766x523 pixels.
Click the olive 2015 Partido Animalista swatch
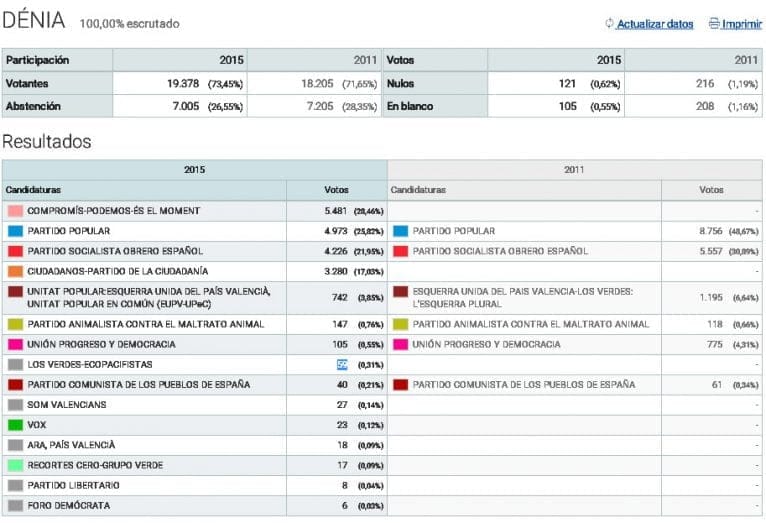15,324
